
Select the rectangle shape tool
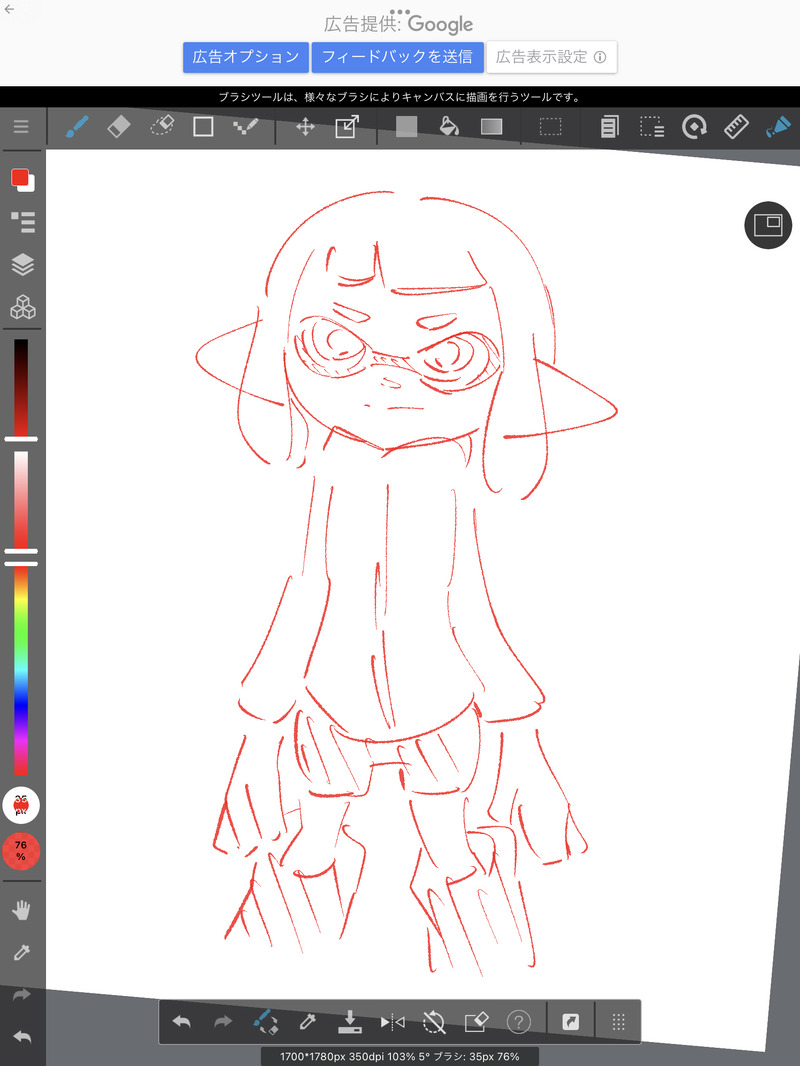(x=203, y=126)
